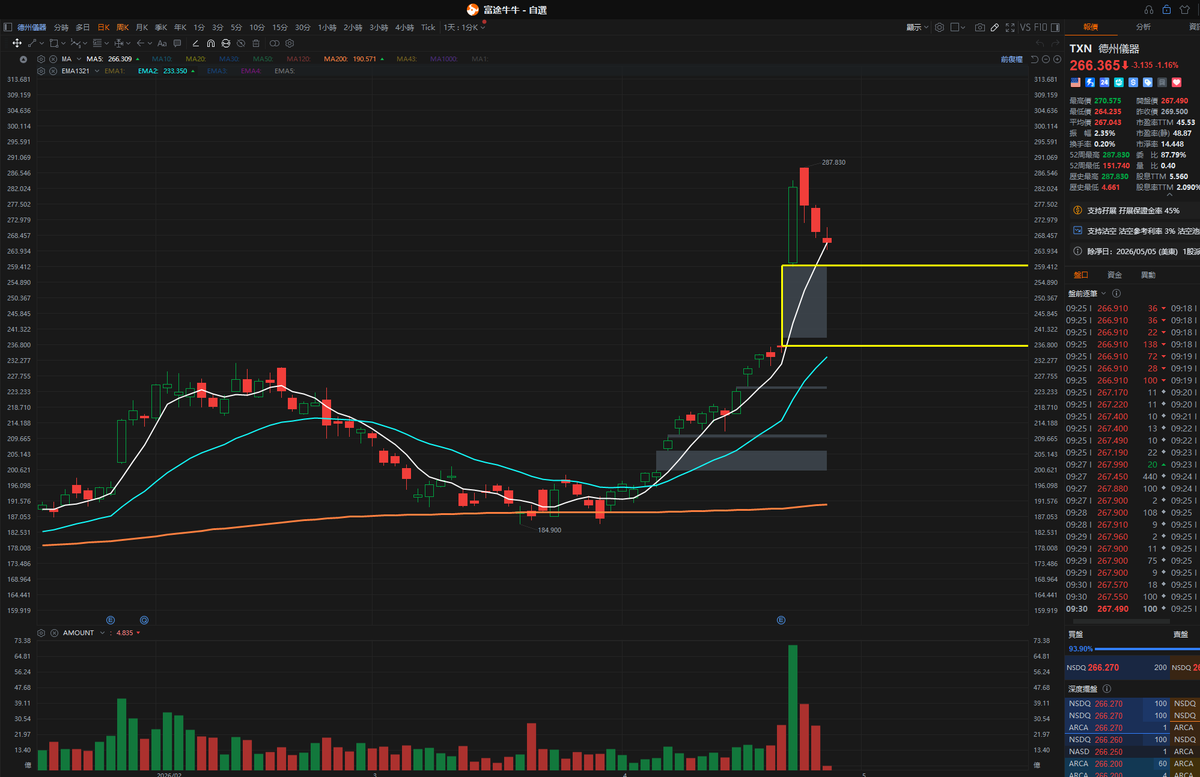Enter fullscreen chart mode

tap(1010, 27)
